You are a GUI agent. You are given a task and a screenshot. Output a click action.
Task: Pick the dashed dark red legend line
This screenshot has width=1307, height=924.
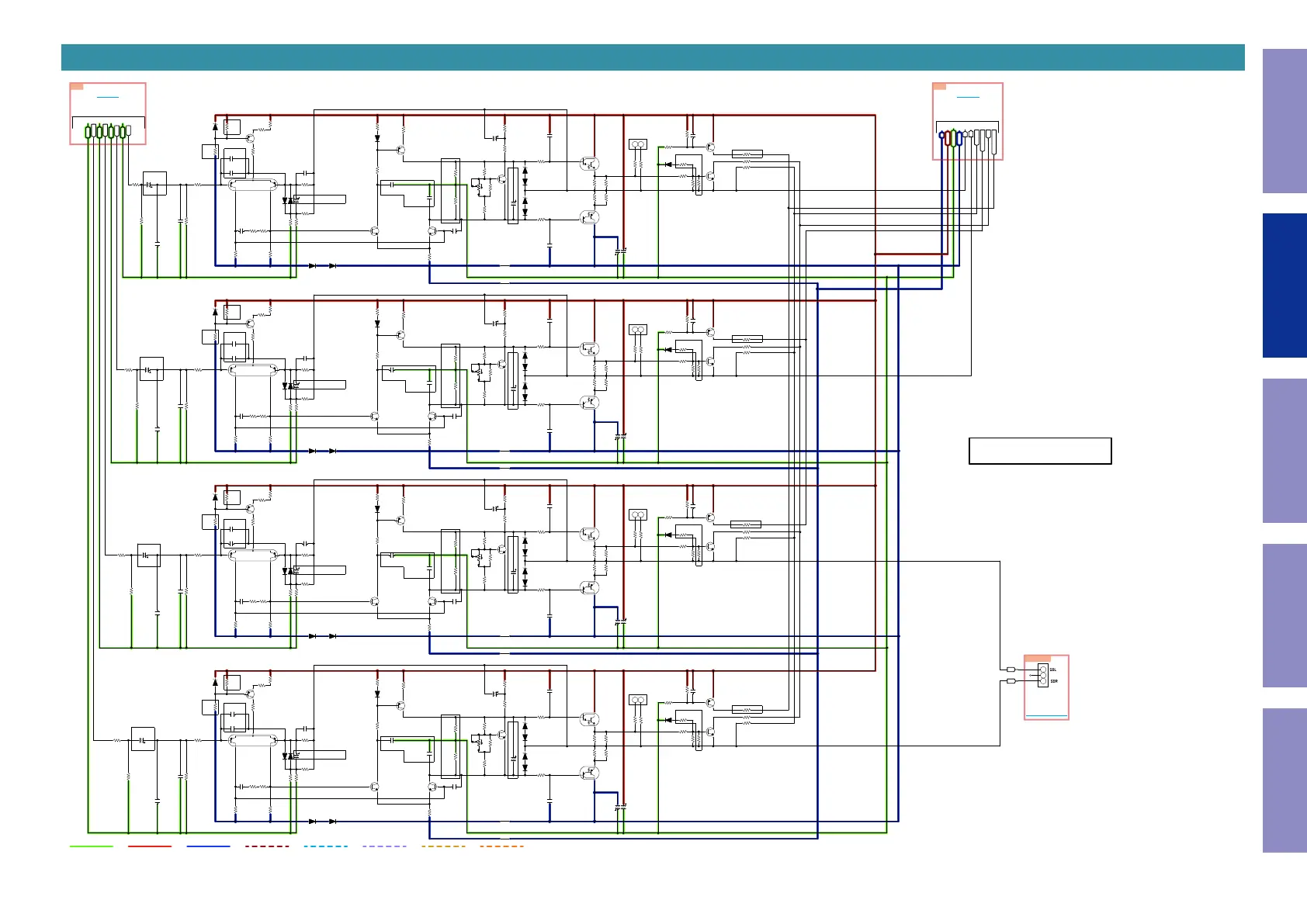(267, 846)
